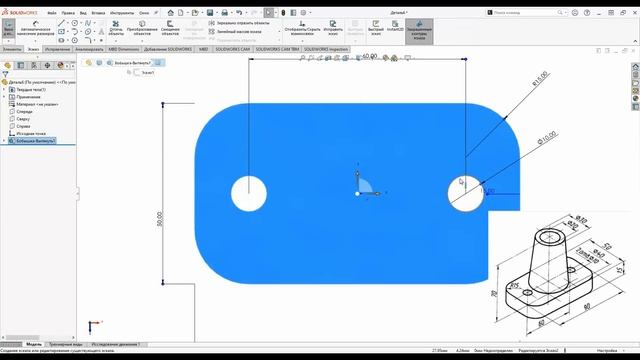Switch to the Добавления SOLIDWORKS tab
This screenshot has width=640, height=360.
coord(168,49)
